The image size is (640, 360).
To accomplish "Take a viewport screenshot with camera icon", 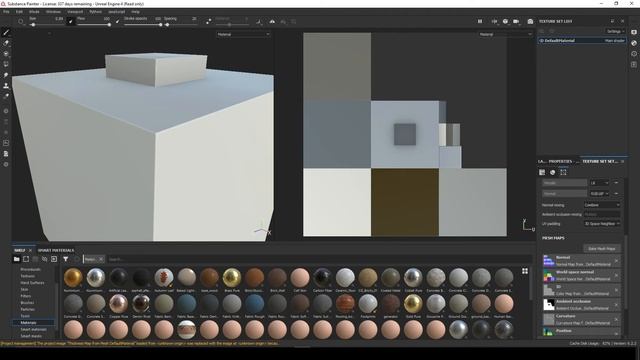I will [530, 21].
